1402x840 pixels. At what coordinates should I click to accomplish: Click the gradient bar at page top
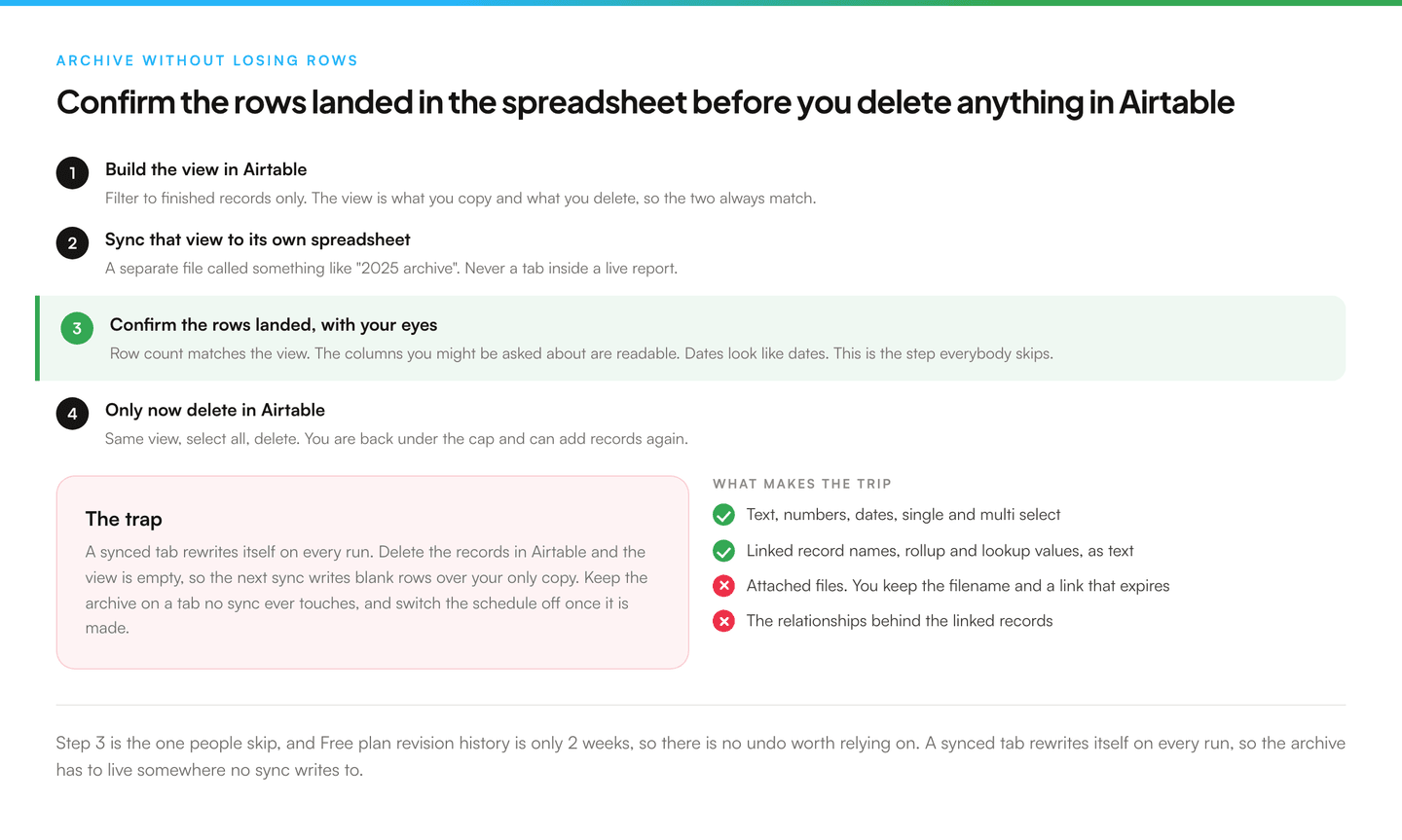(701, 3)
